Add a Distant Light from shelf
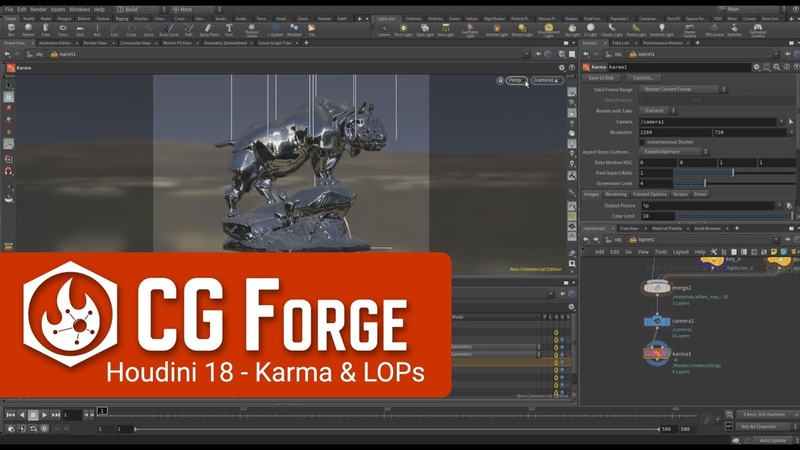This screenshot has width=800, height=450. 522,30
